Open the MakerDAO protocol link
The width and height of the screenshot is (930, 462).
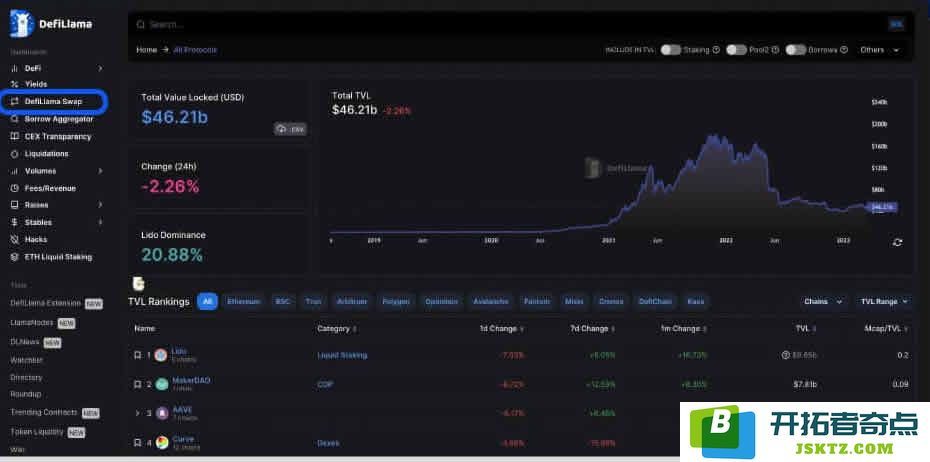191,380
